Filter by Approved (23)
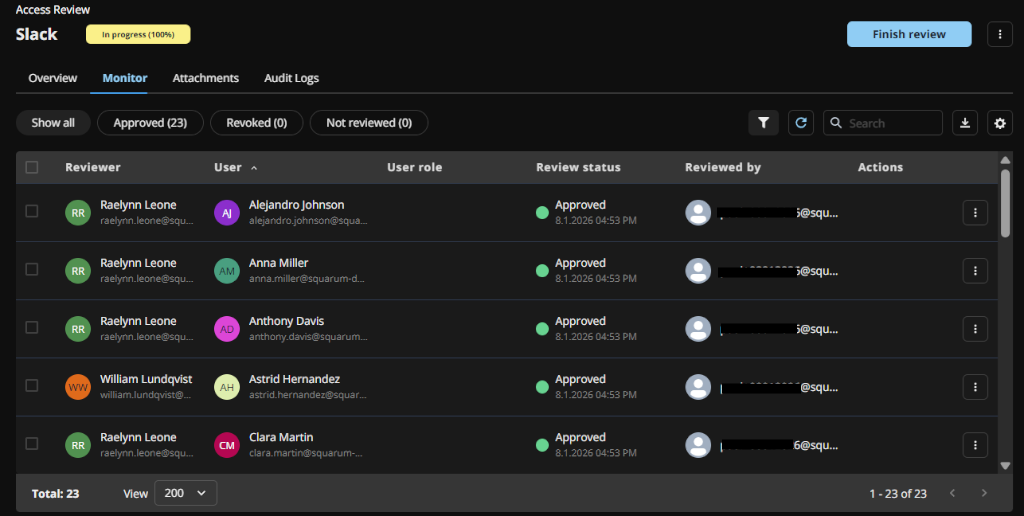The width and height of the screenshot is (1024, 516). click(x=150, y=123)
